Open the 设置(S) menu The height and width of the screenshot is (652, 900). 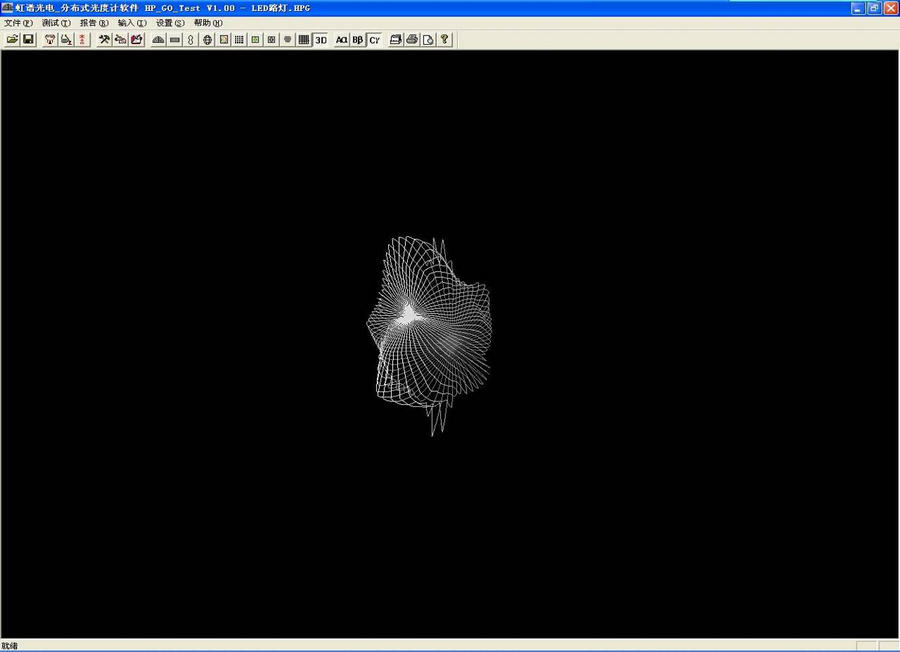point(170,23)
